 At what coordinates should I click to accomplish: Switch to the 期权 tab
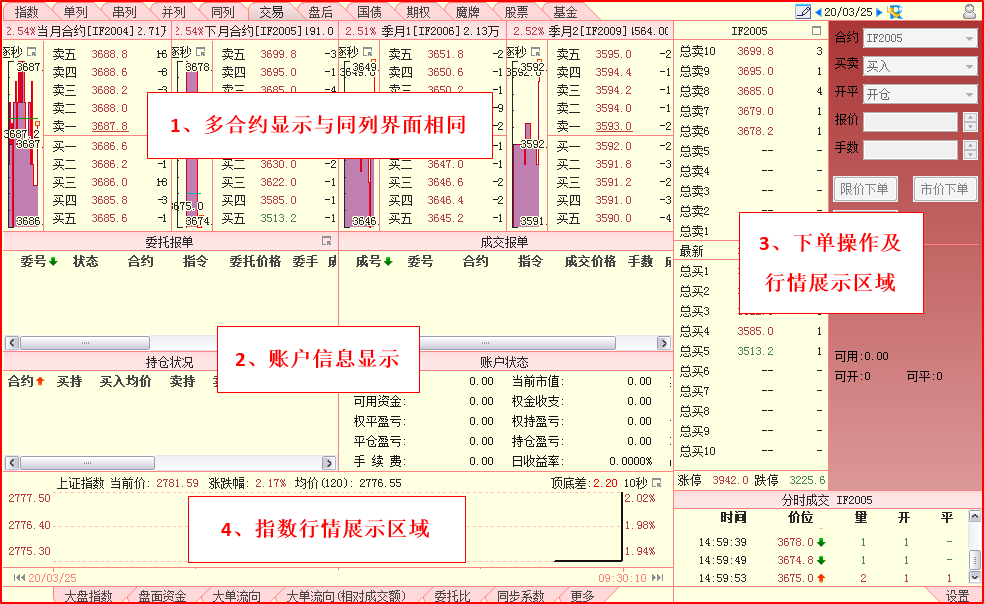(419, 12)
